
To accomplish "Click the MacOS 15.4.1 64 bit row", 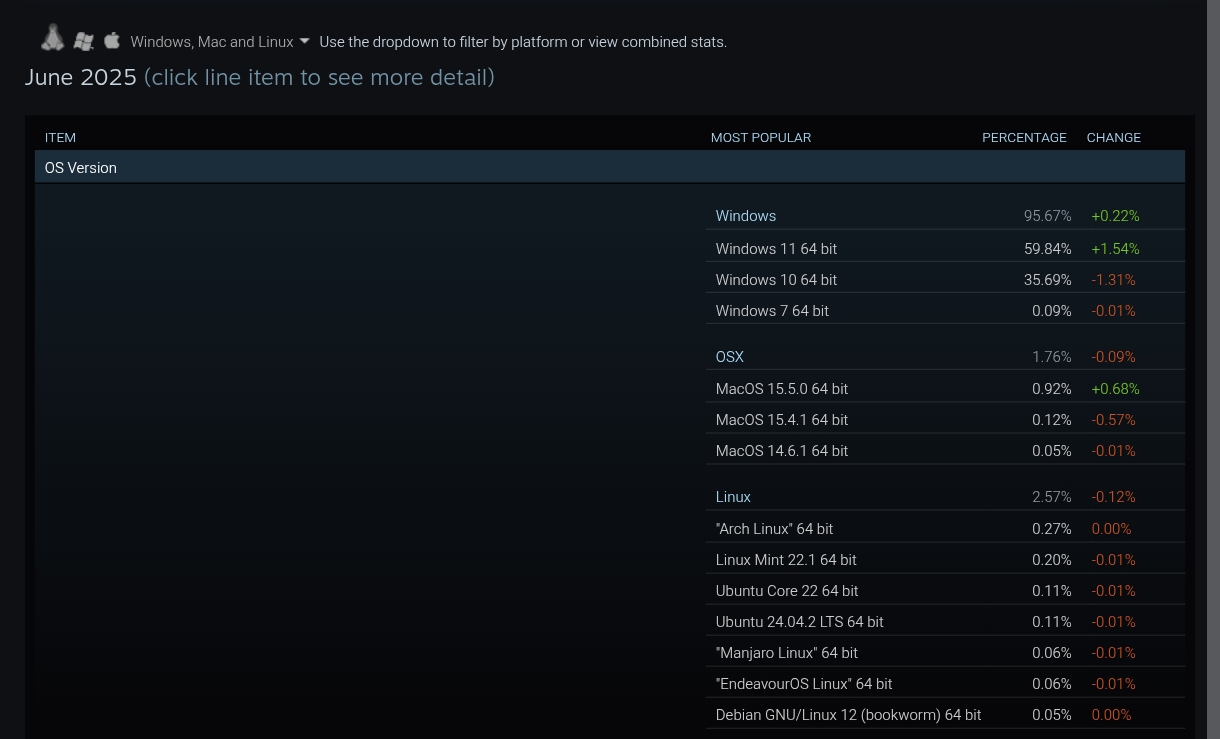I will (x=945, y=419).
